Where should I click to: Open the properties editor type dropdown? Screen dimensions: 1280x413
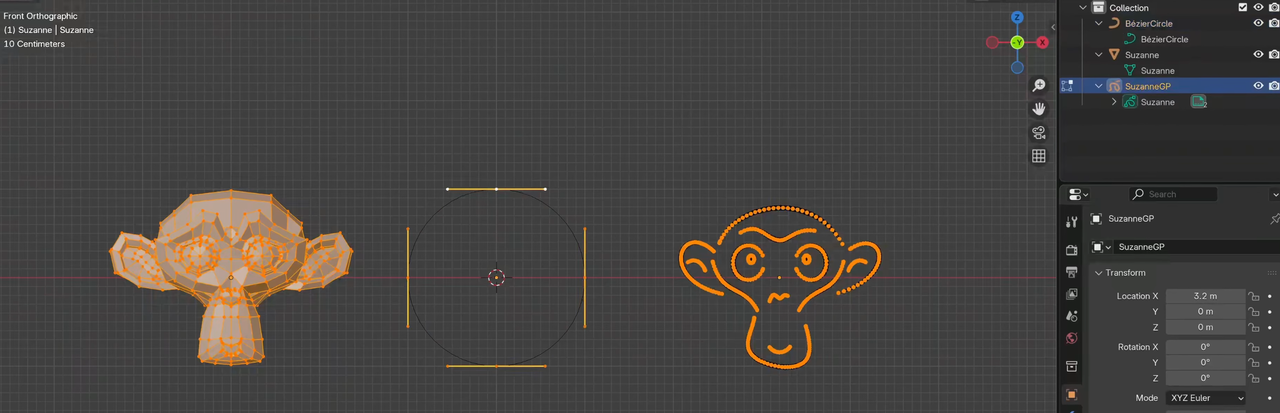pyautogui.click(x=1078, y=194)
